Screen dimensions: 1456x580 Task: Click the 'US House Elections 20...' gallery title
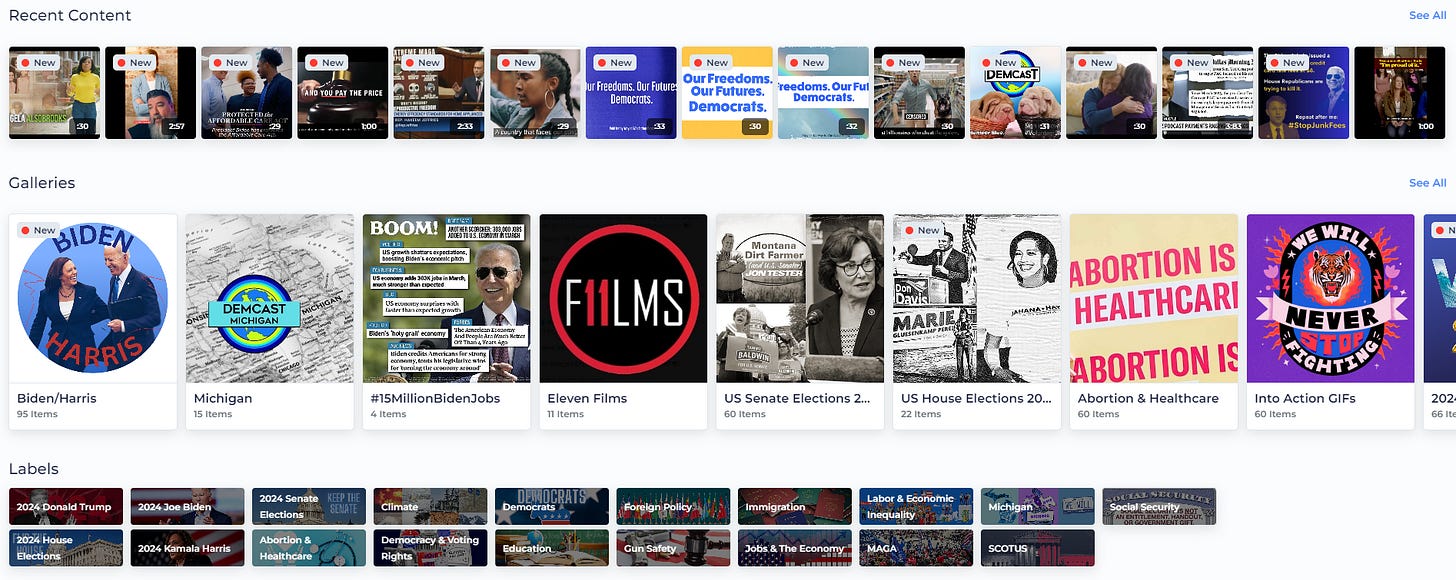pyautogui.click(x=976, y=398)
